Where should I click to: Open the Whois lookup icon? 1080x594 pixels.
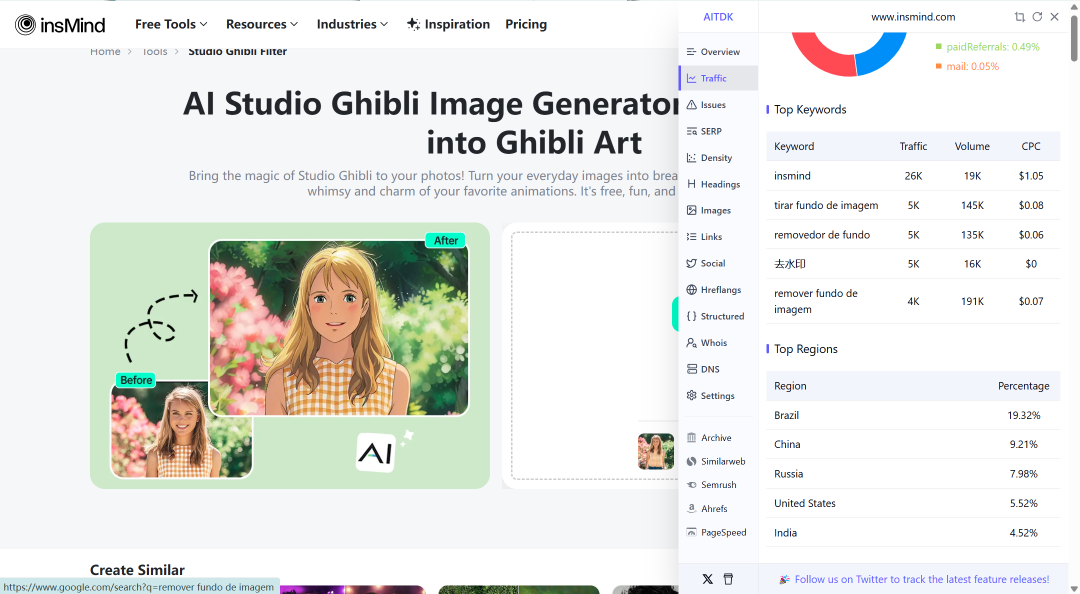692,342
